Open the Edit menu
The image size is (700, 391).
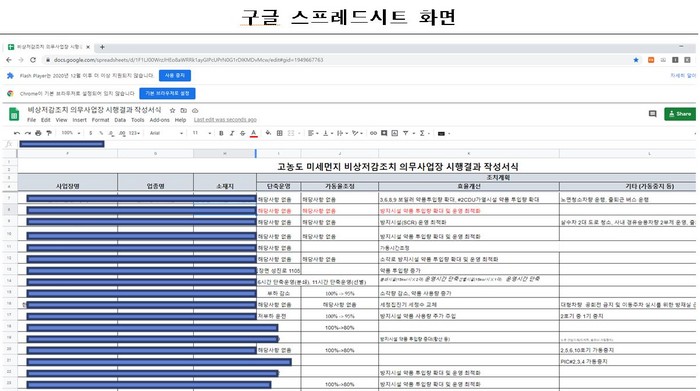(46, 120)
